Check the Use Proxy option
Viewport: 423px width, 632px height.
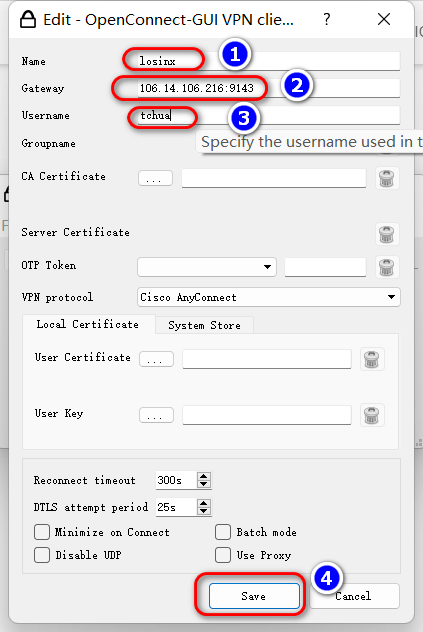tap(223, 555)
